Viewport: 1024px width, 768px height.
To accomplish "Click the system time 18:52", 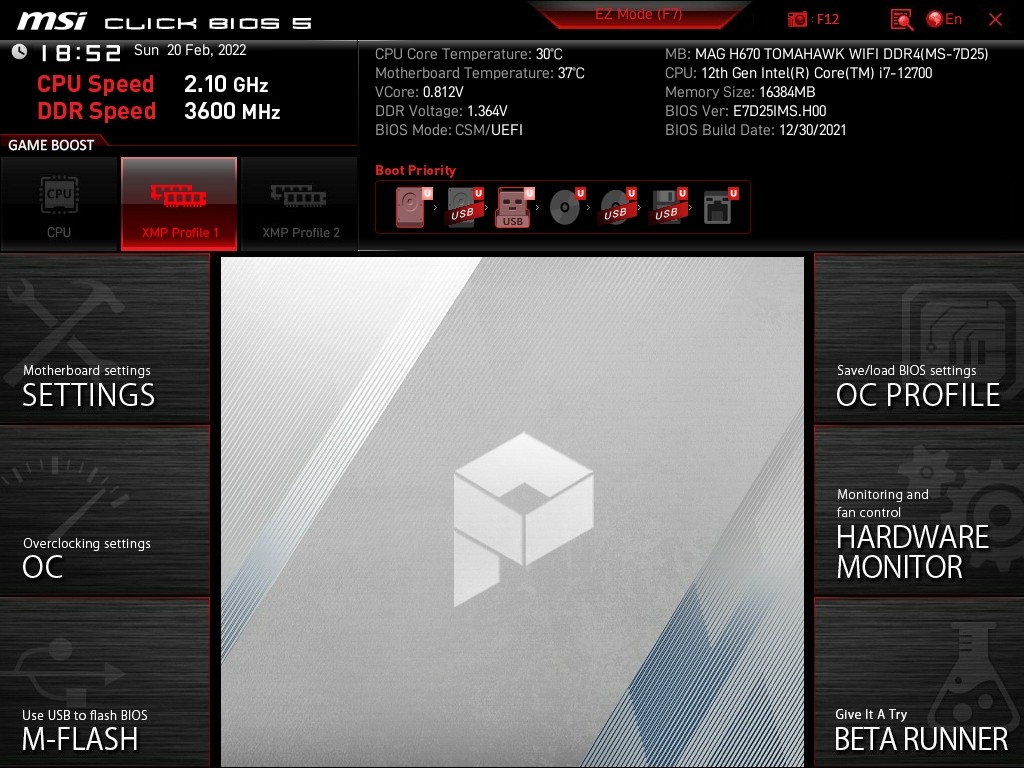I will coord(81,53).
